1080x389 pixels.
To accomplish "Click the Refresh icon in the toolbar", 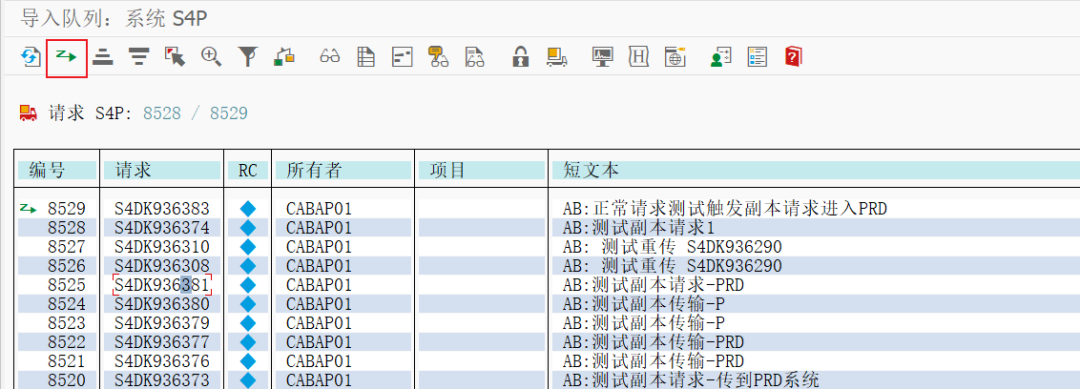I will point(30,56).
